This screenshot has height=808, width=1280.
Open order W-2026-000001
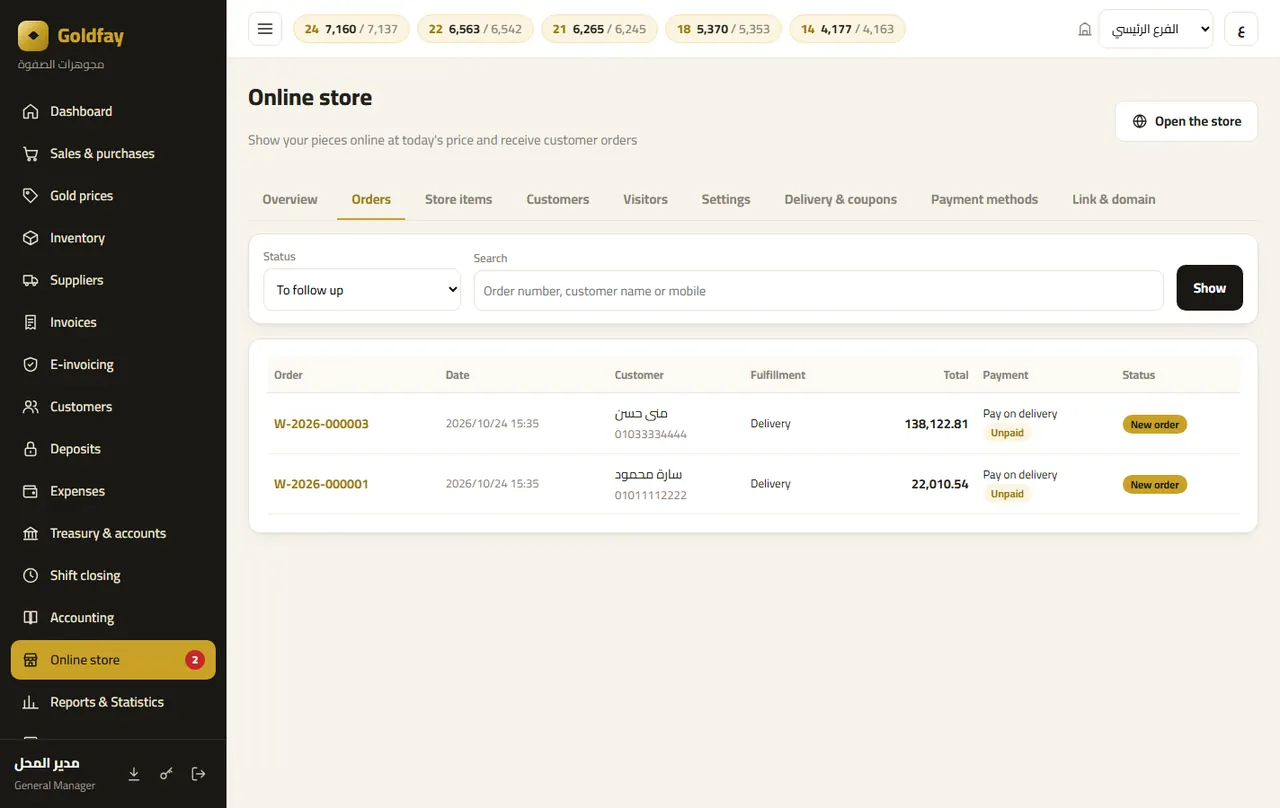click(x=321, y=484)
